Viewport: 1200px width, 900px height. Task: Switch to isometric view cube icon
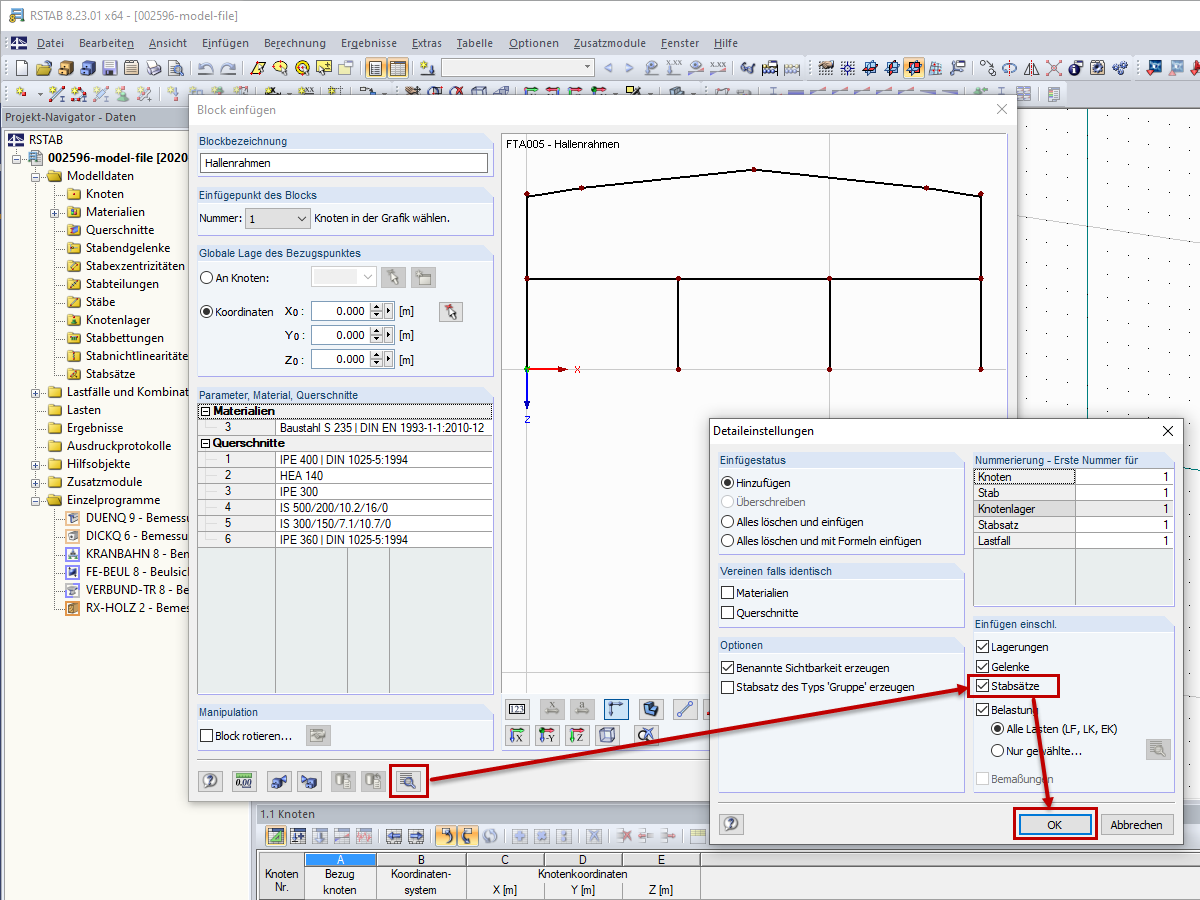(x=608, y=736)
